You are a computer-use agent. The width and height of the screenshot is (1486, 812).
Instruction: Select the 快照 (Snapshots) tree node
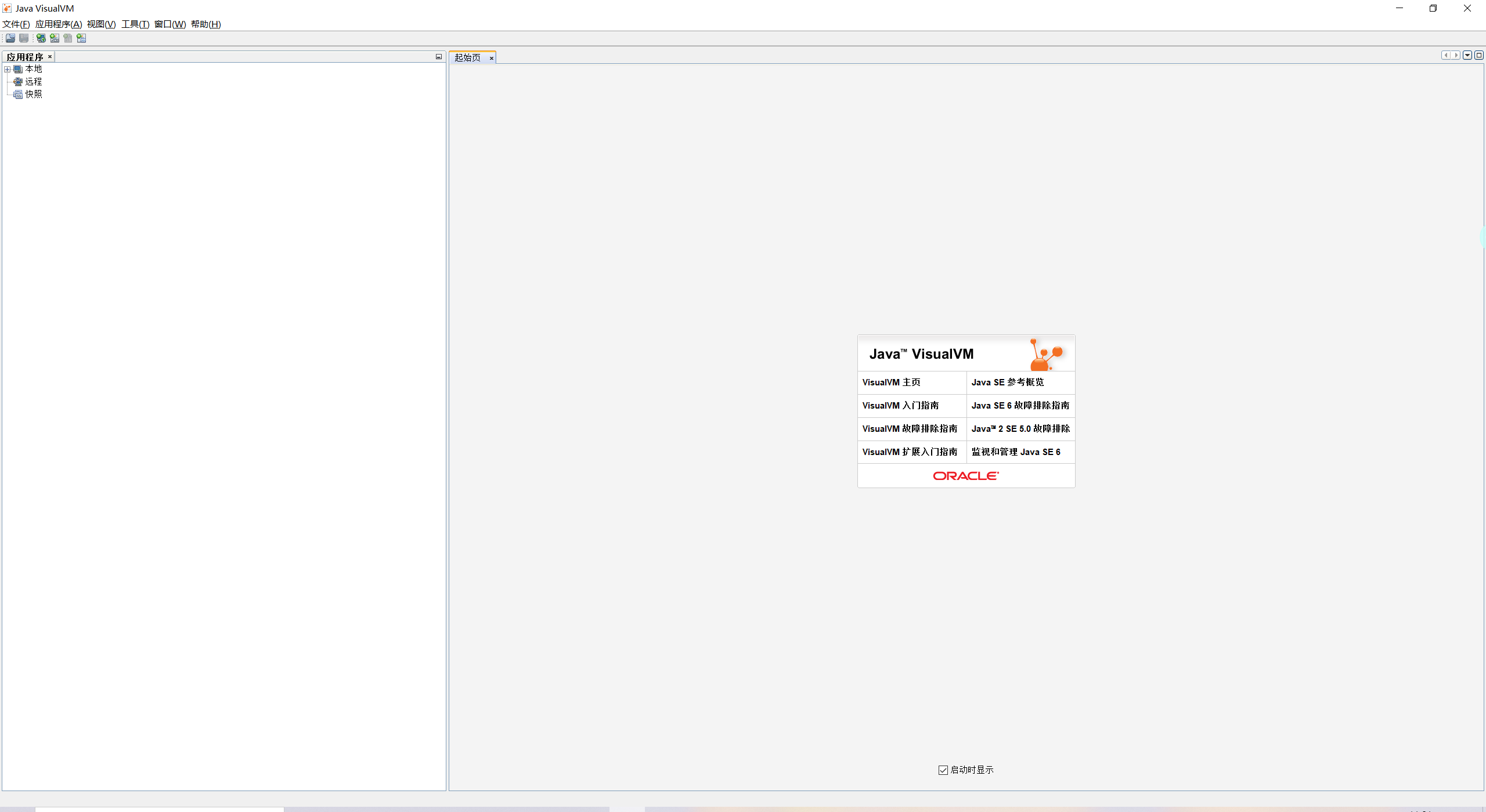tap(33, 94)
